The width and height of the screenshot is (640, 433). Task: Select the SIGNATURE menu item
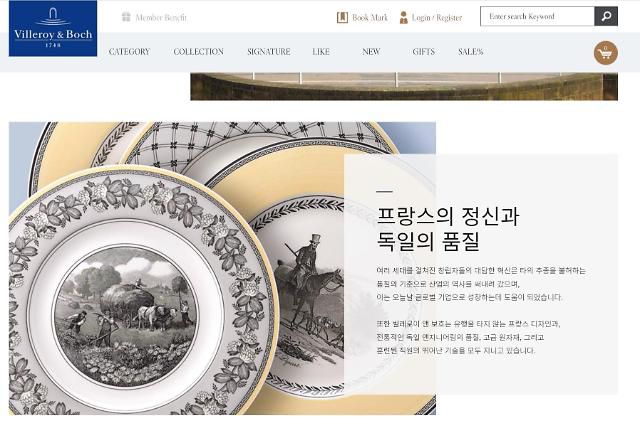269,52
